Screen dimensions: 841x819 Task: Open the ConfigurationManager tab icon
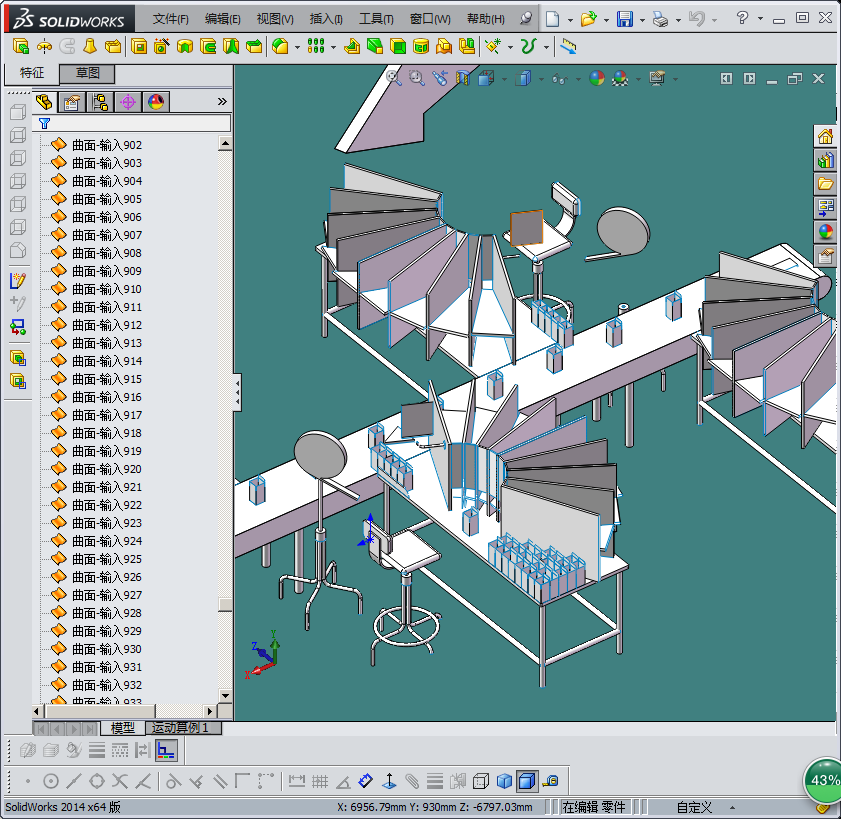tap(99, 101)
